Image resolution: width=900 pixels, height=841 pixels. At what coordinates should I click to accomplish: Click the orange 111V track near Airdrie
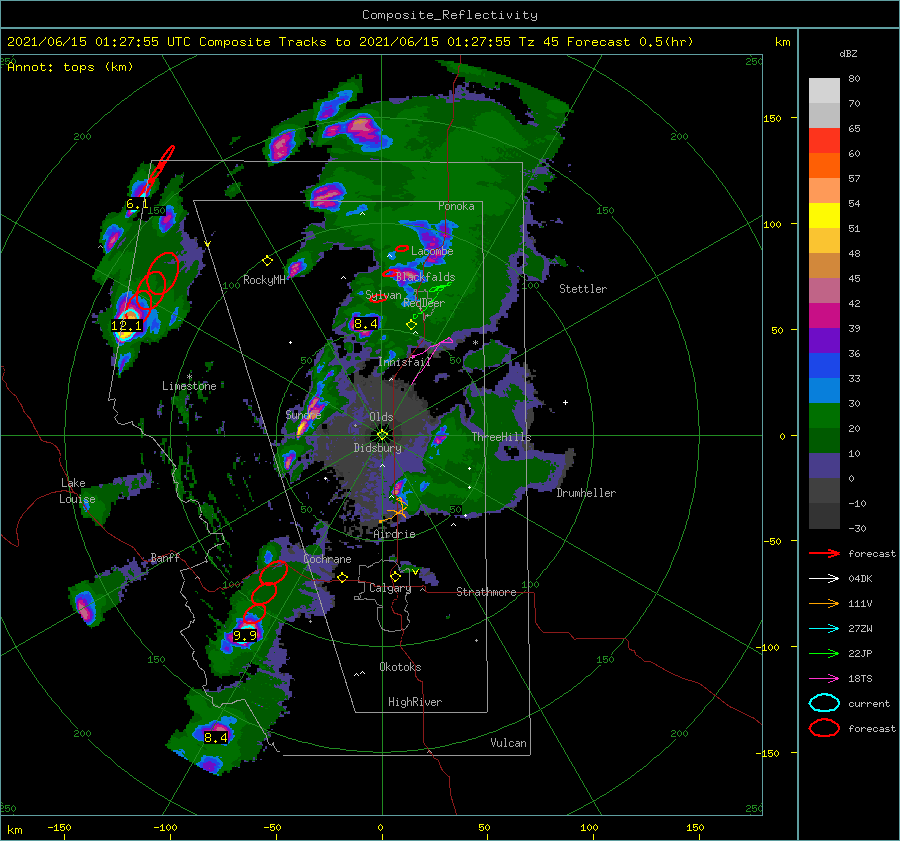(x=396, y=511)
